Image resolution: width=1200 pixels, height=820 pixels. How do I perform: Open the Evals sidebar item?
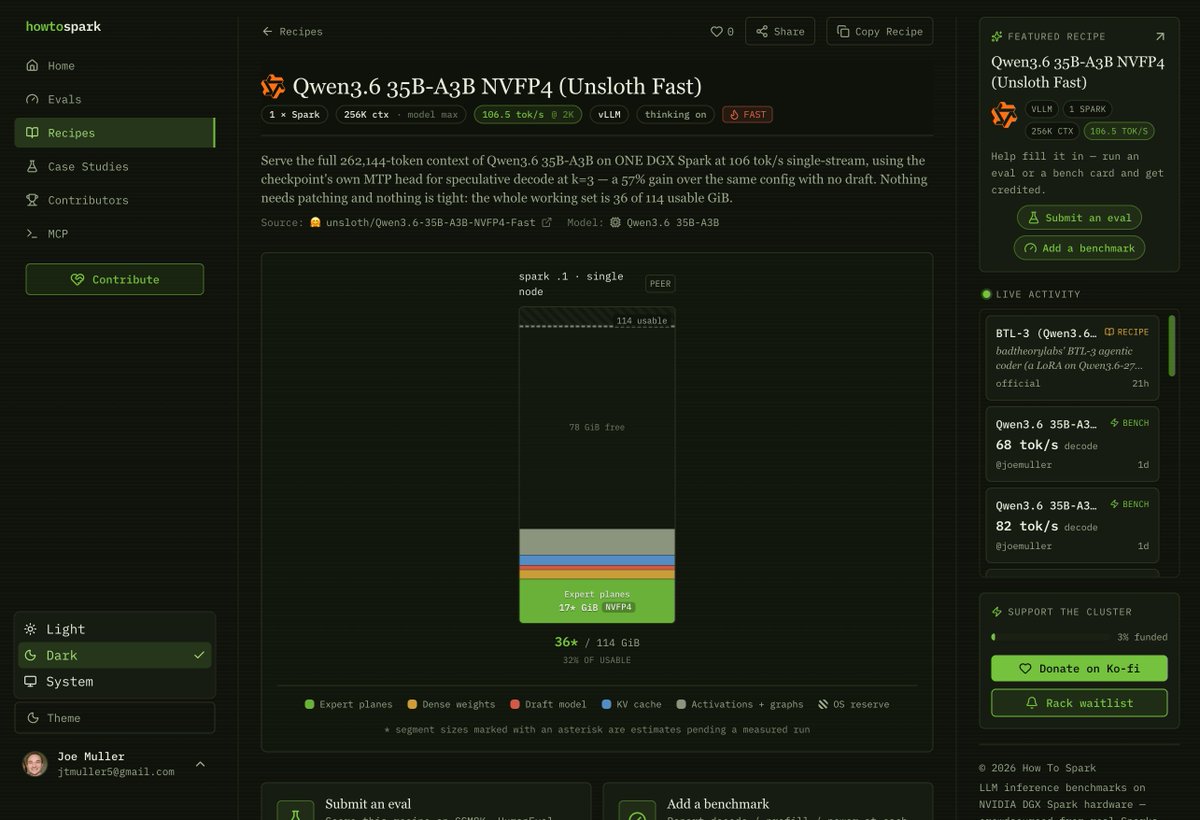pos(114,99)
